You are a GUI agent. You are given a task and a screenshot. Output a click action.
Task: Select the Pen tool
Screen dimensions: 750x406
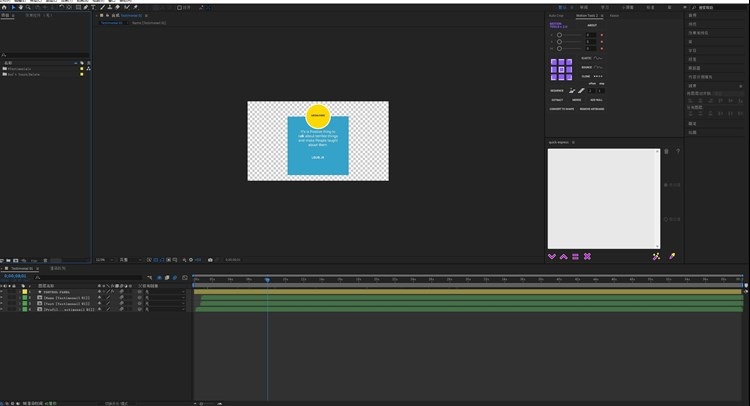tap(86, 8)
